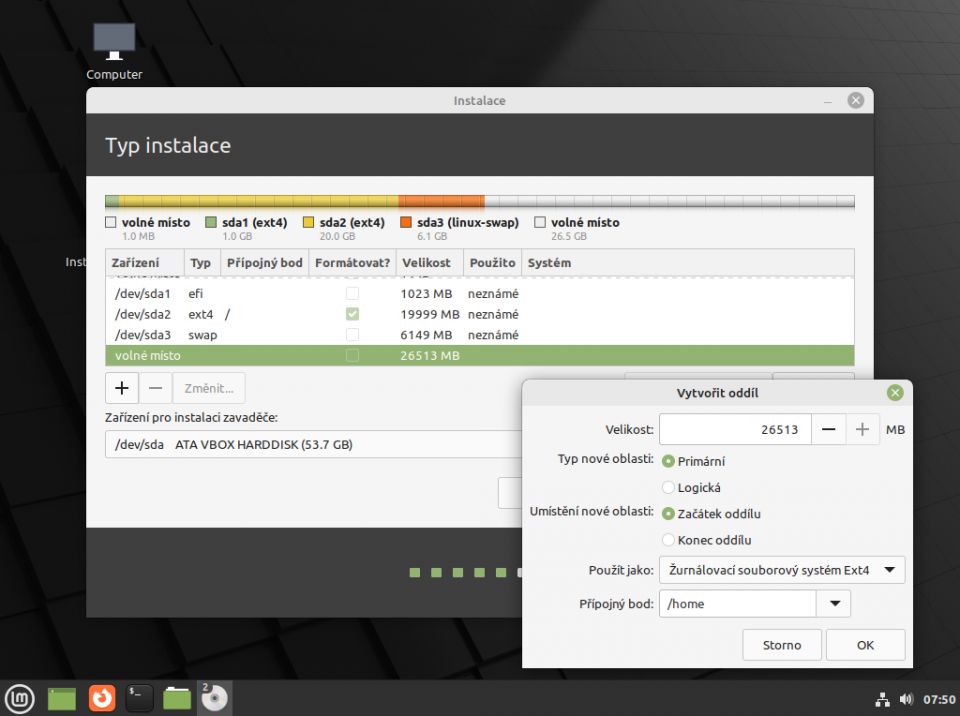Sort by Formátovat? column header
Image resolution: width=960 pixels, height=716 pixels.
353,263
